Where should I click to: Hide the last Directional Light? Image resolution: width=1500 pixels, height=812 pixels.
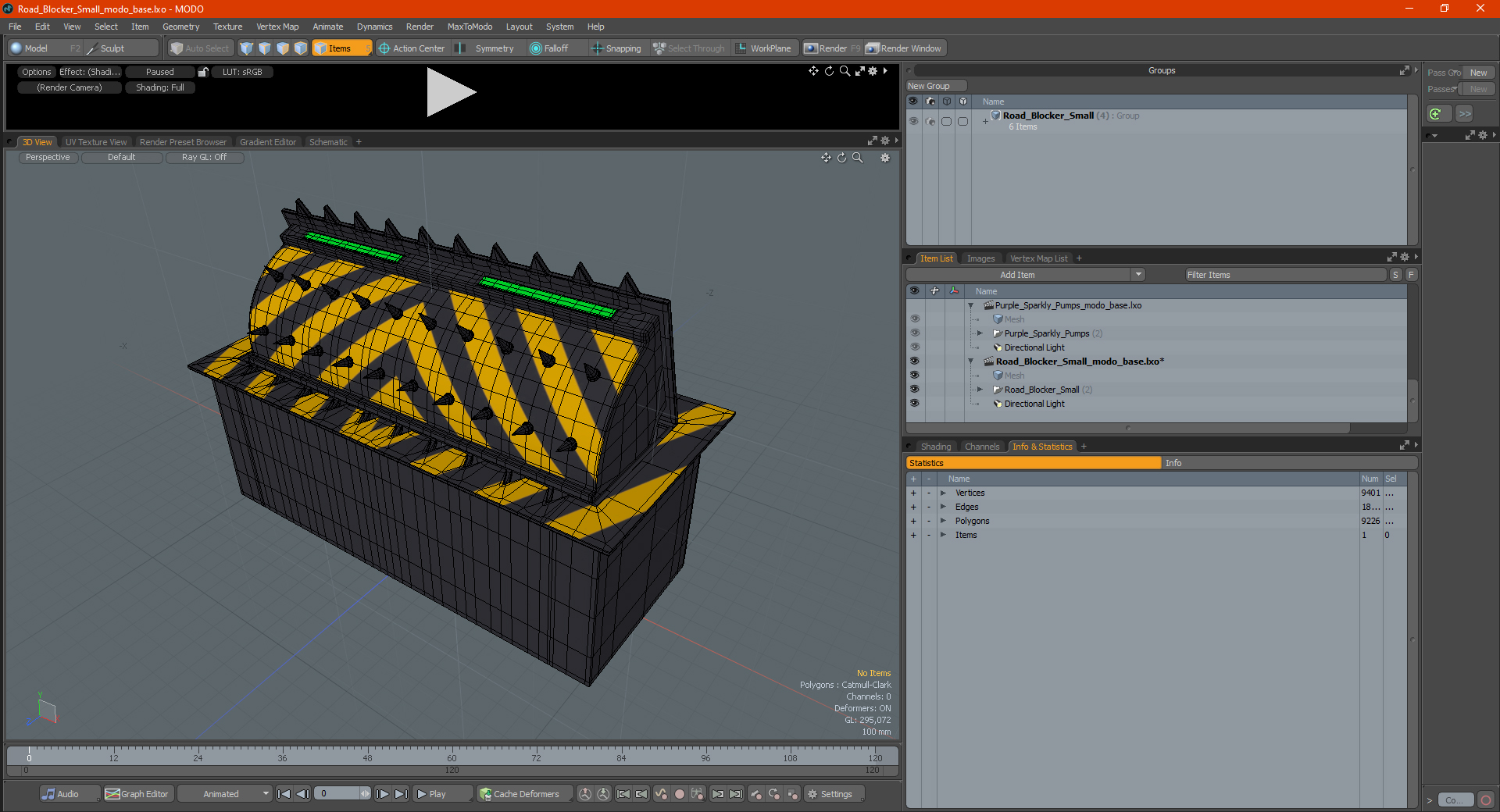914,404
